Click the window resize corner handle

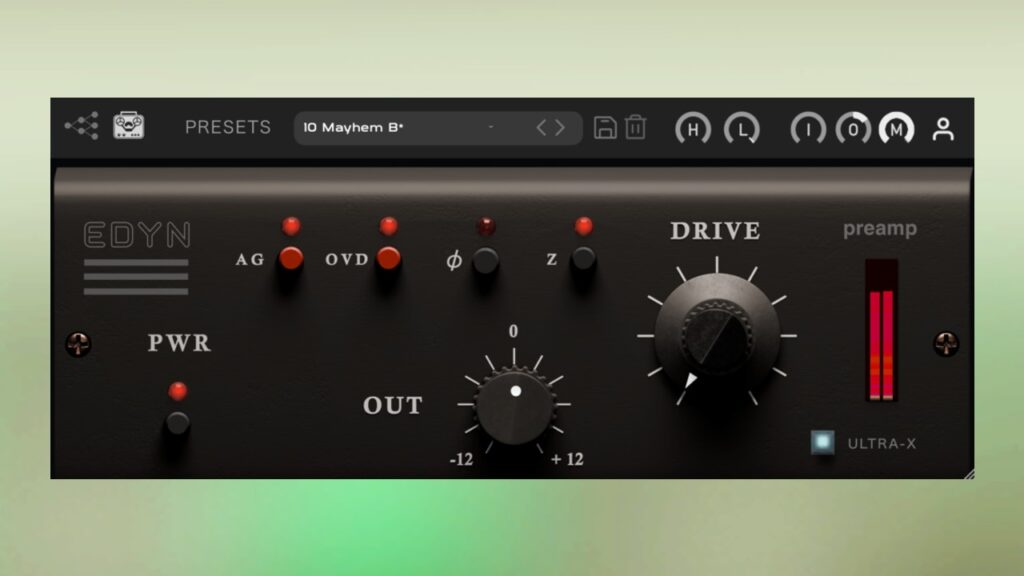click(x=968, y=474)
